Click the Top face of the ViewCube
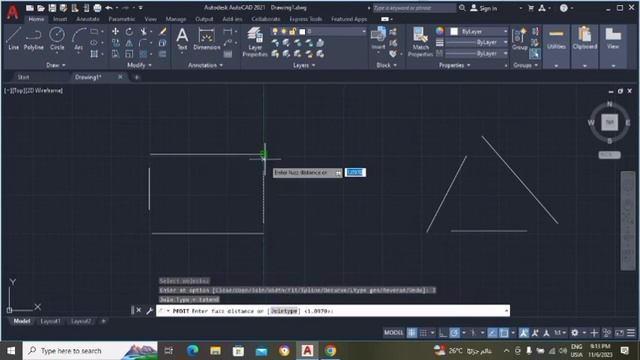 tap(609, 122)
